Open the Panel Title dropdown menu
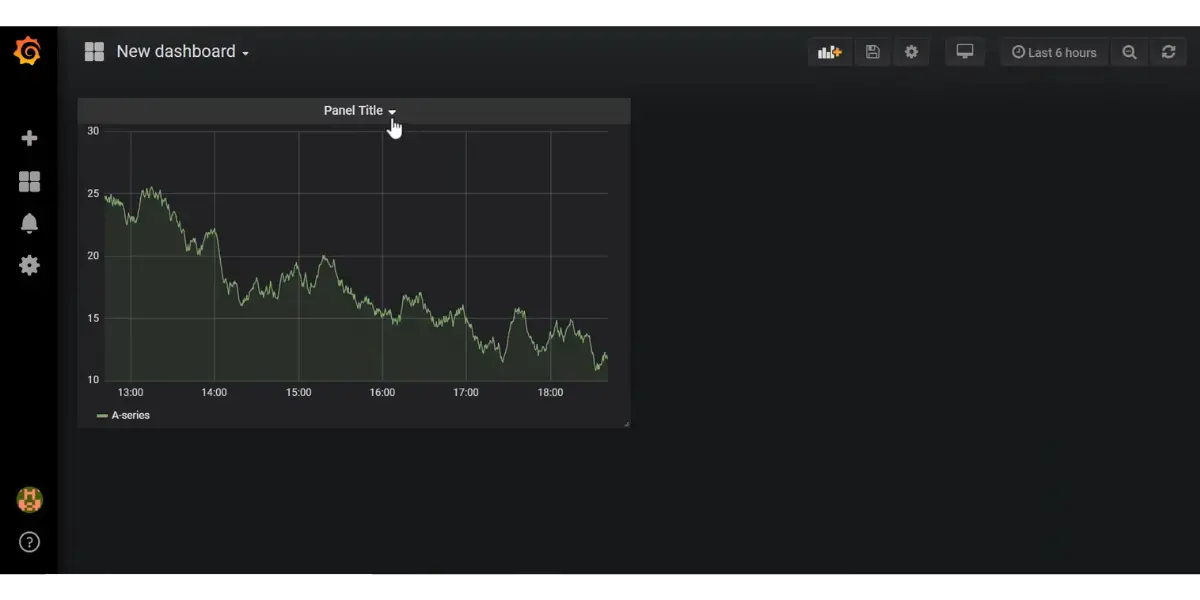Image resolution: width=1200 pixels, height=600 pixels. 360,111
